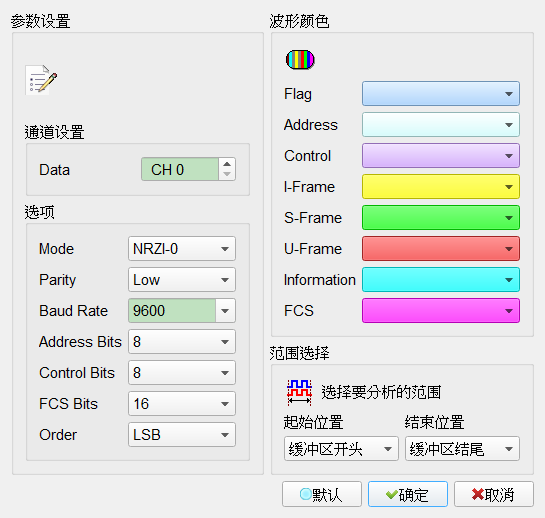Choose the Address waveform color
The image size is (545, 518).
click(441, 124)
